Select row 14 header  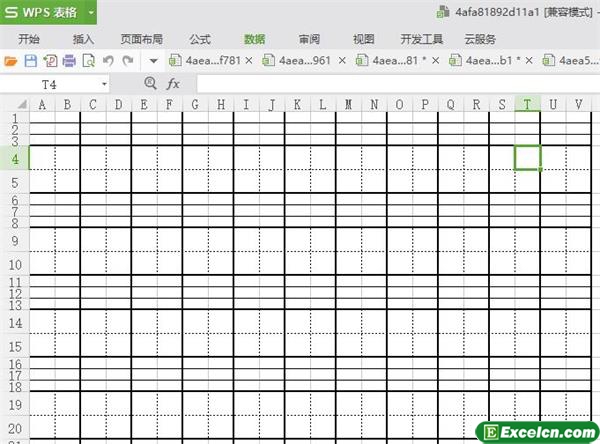tap(15, 322)
